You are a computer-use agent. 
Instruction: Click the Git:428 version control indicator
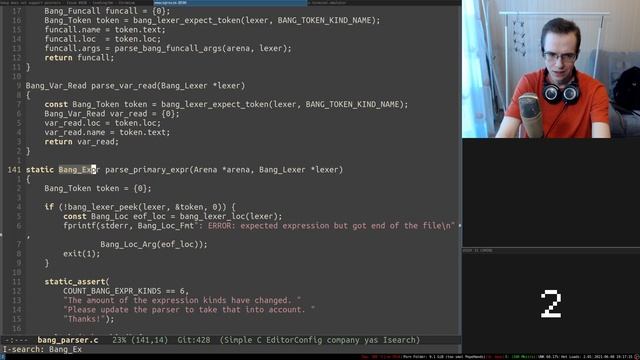pos(193,340)
